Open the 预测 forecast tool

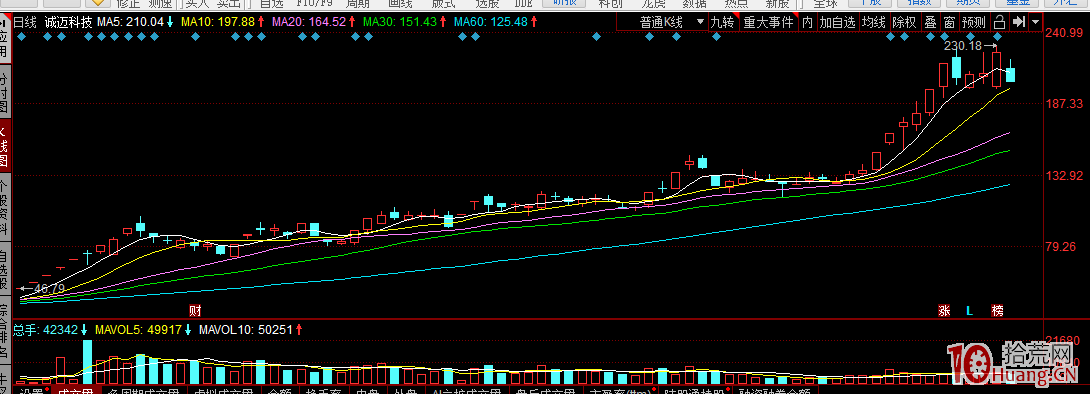pyautogui.click(x=973, y=22)
